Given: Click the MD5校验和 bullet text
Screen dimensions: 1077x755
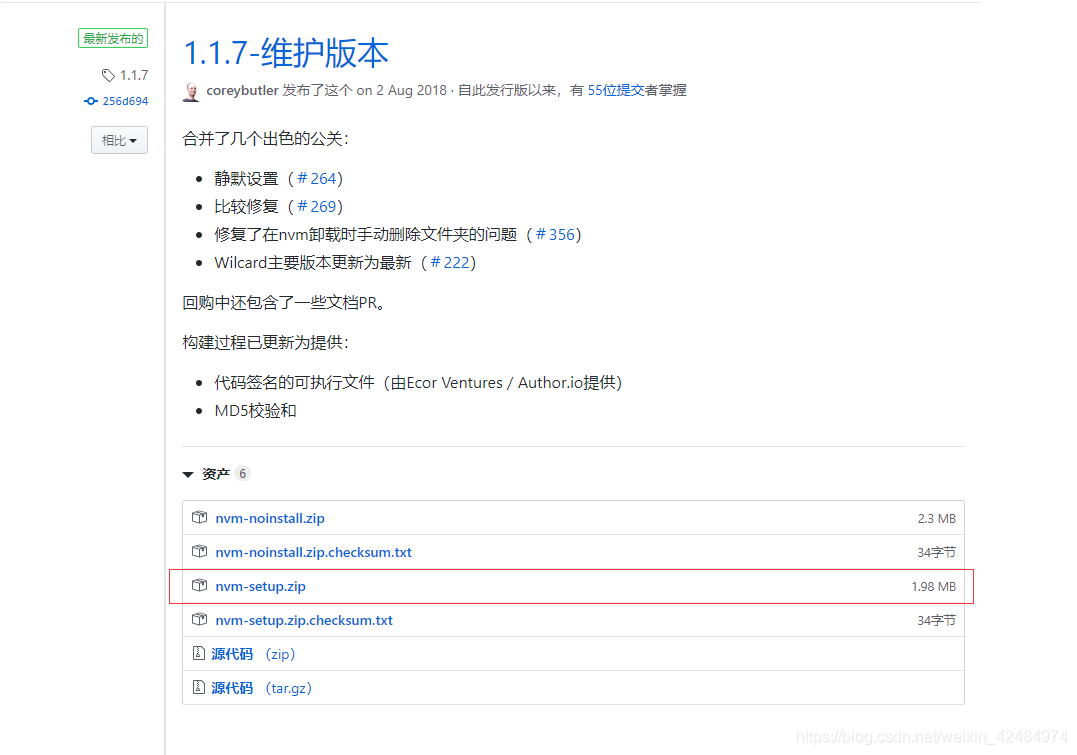Looking at the screenshot, I should pyautogui.click(x=256, y=411).
